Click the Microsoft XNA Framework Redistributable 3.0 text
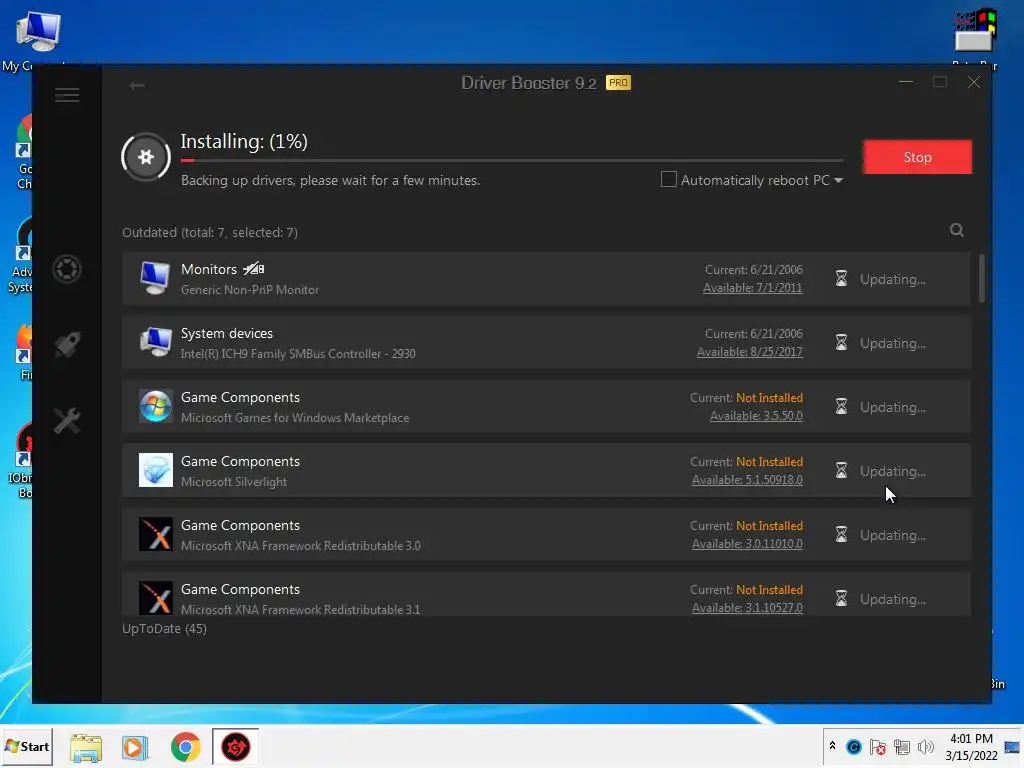1024x768 pixels. pos(300,545)
